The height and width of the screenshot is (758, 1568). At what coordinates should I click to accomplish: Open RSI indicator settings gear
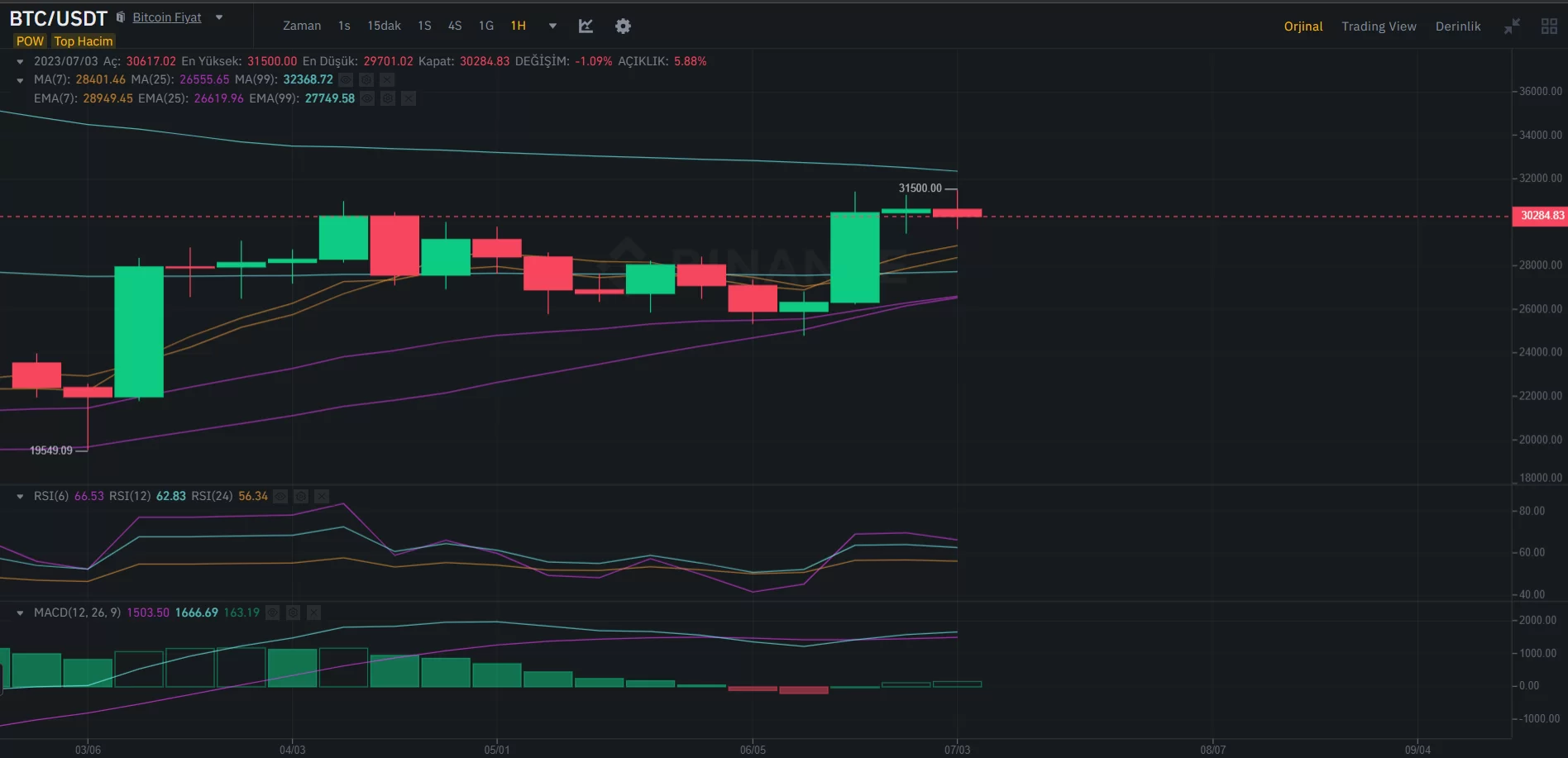[301, 496]
